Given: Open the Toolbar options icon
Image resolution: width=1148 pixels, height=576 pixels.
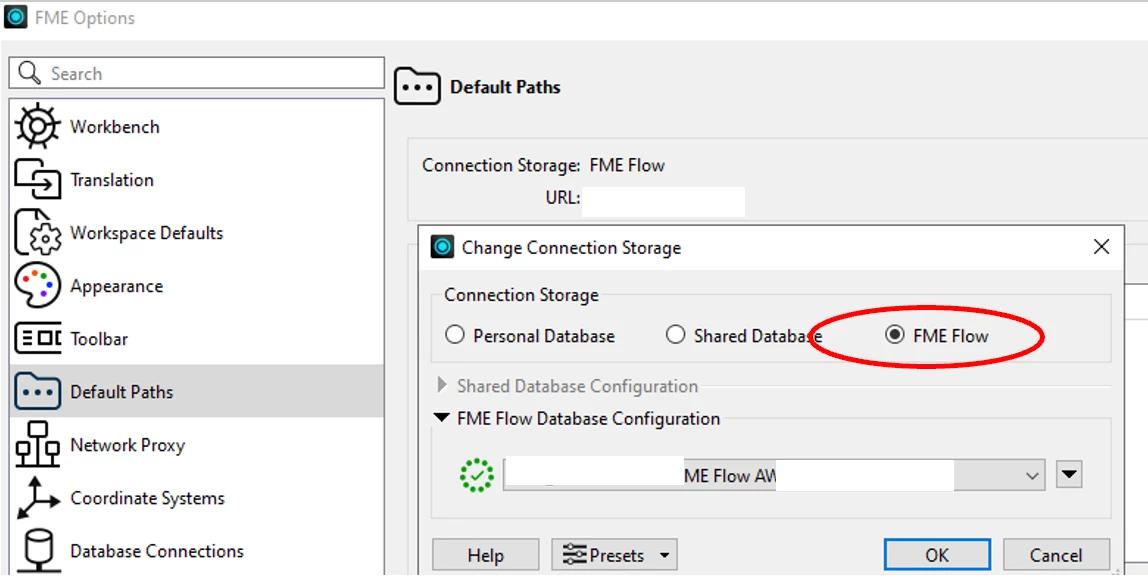Looking at the screenshot, I should (37, 339).
